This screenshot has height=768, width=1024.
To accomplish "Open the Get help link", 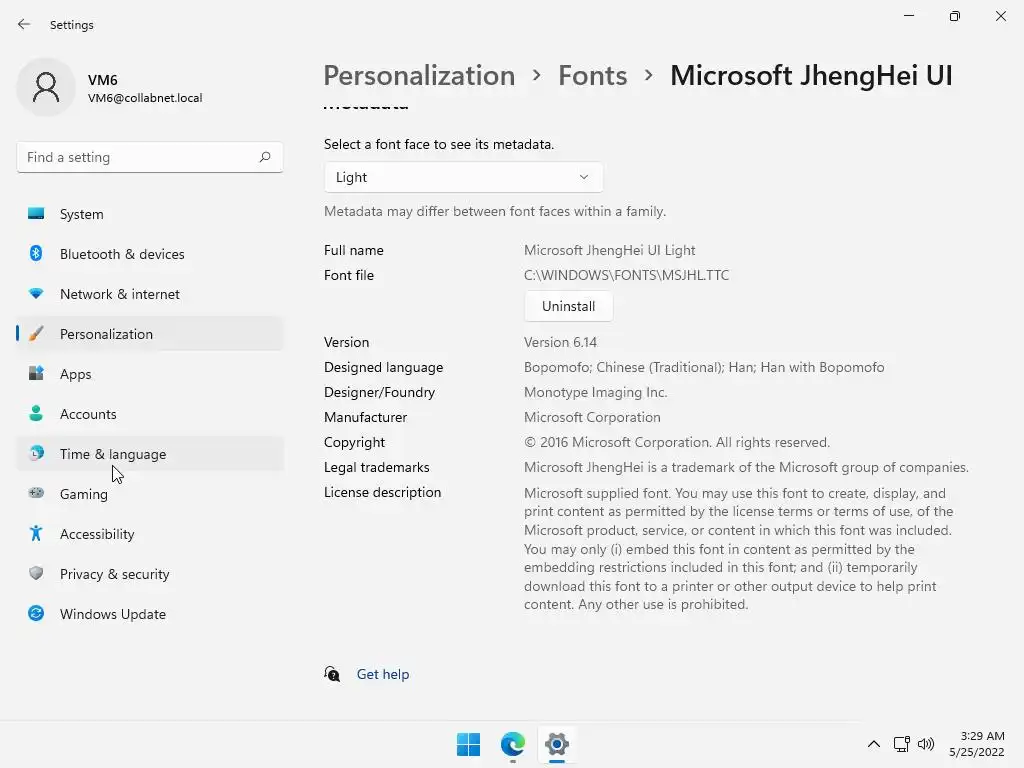I will (383, 674).
